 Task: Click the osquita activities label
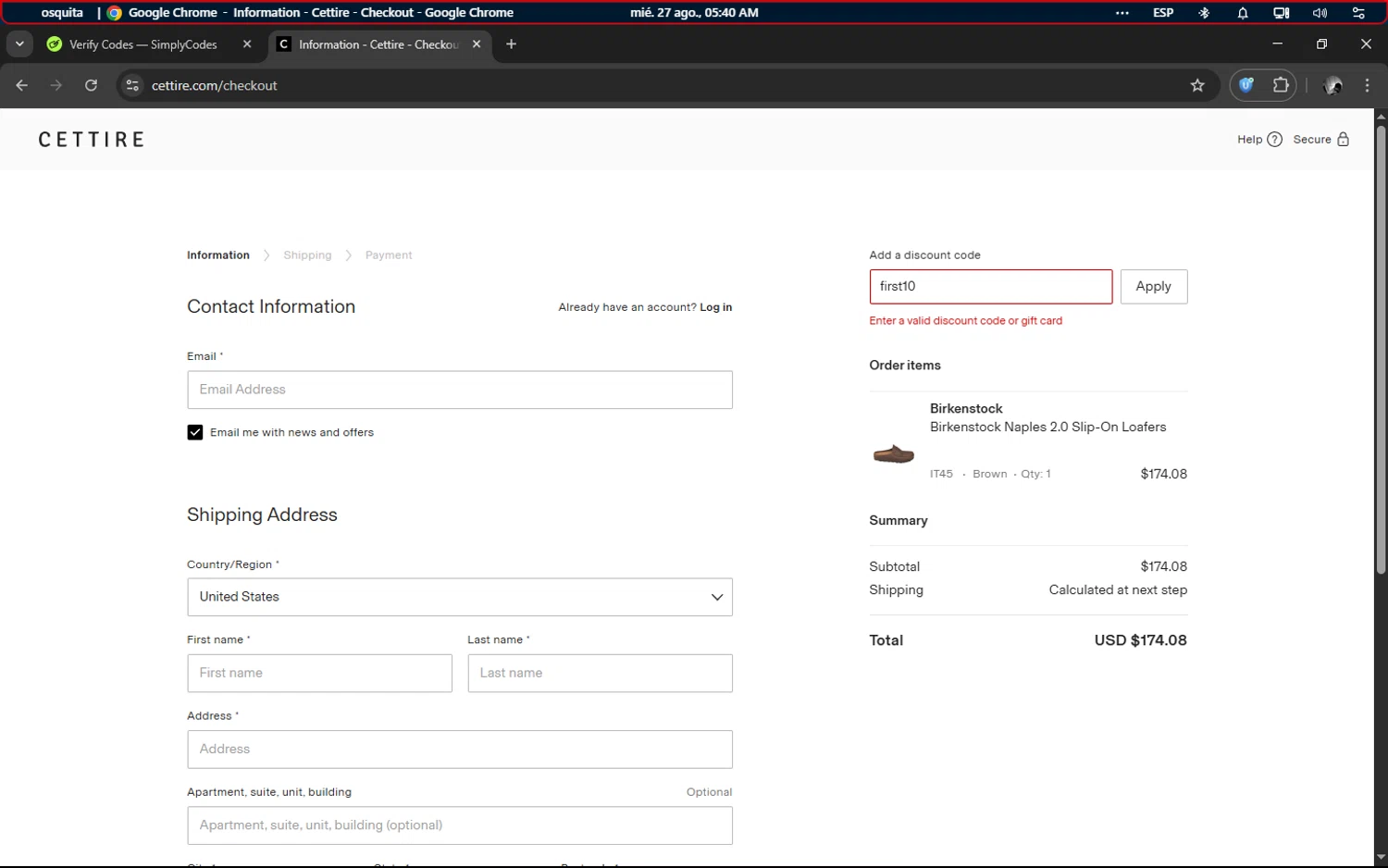point(62,13)
